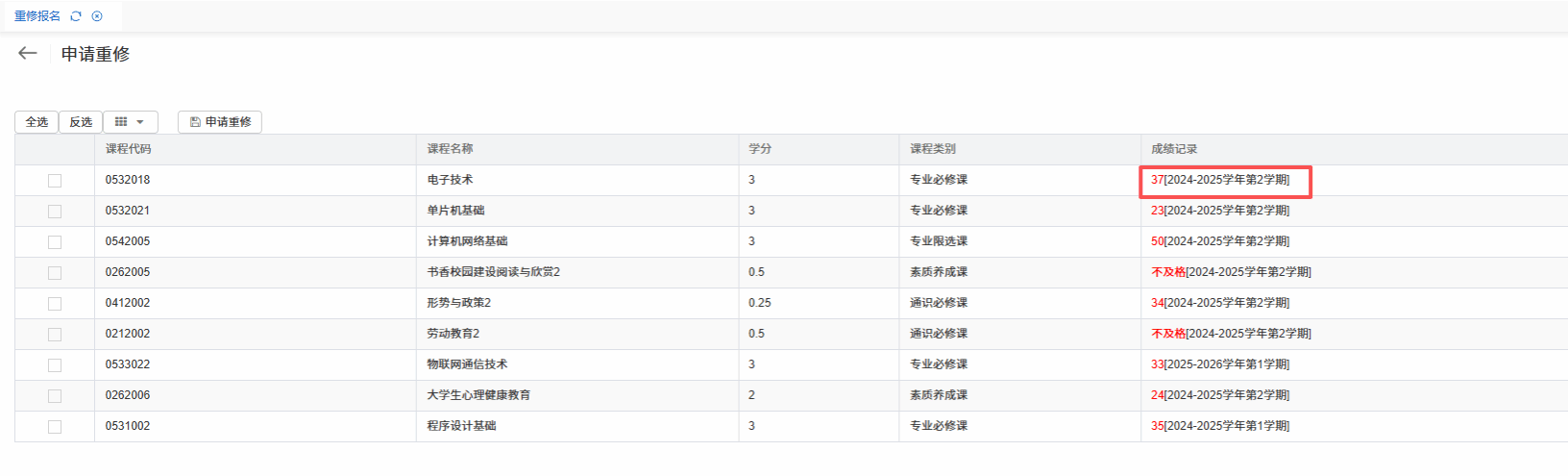The height and width of the screenshot is (476, 1568).
Task: Go back using the left arrow
Action: pyautogui.click(x=28, y=54)
